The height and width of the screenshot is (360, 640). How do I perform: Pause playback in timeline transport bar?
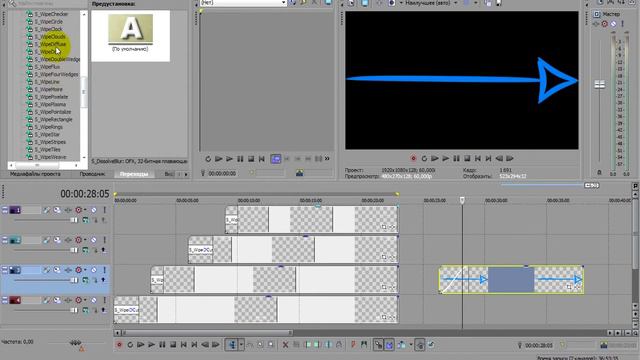click(x=162, y=345)
